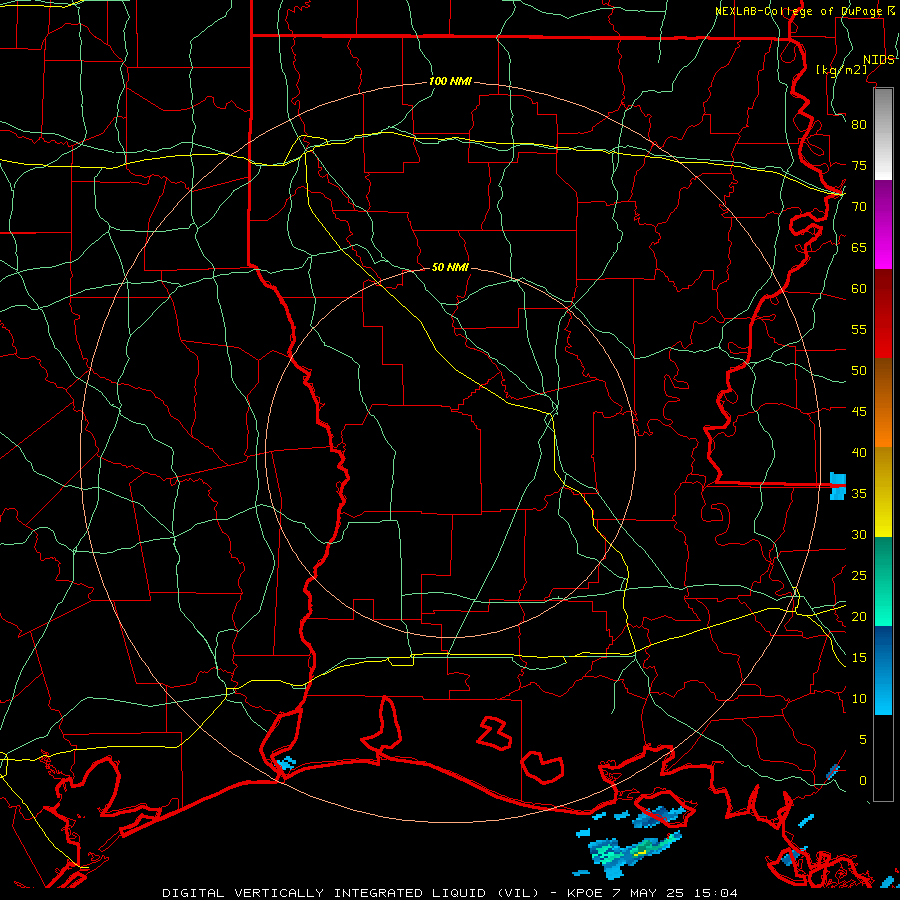Image resolution: width=900 pixels, height=900 pixels.
Task: Click the 50 NMI range ring label
Action: tap(450, 267)
